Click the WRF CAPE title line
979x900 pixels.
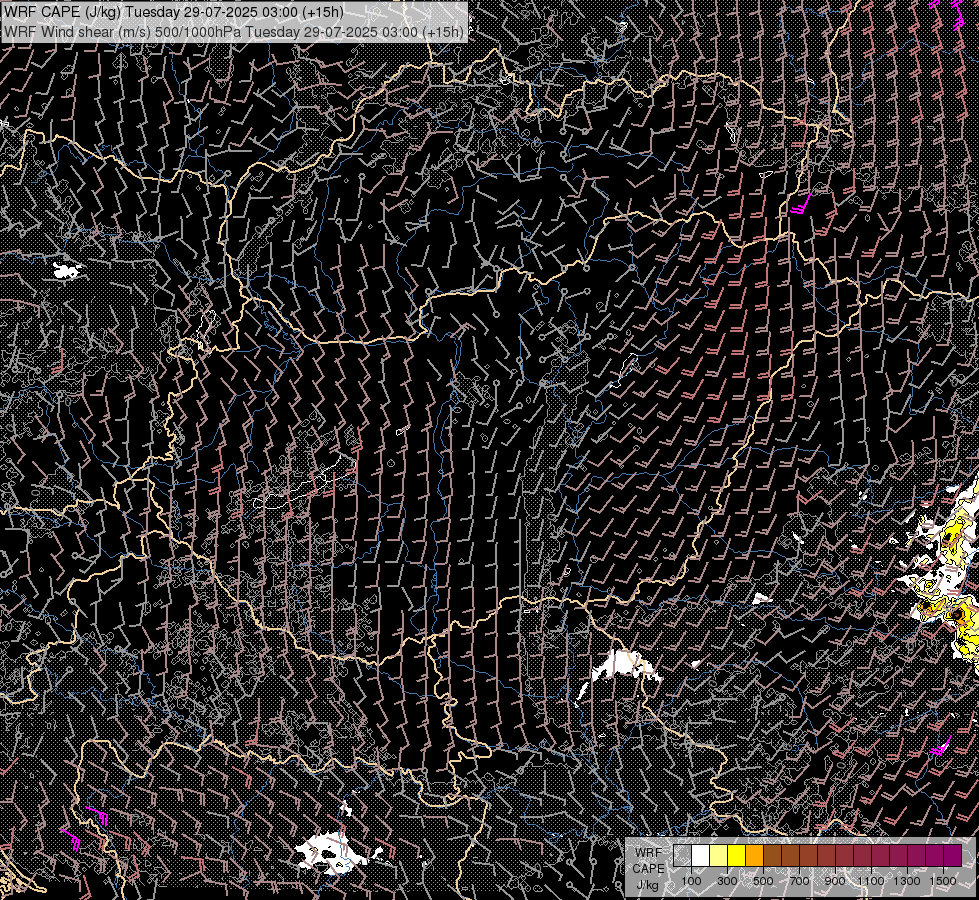tap(173, 12)
